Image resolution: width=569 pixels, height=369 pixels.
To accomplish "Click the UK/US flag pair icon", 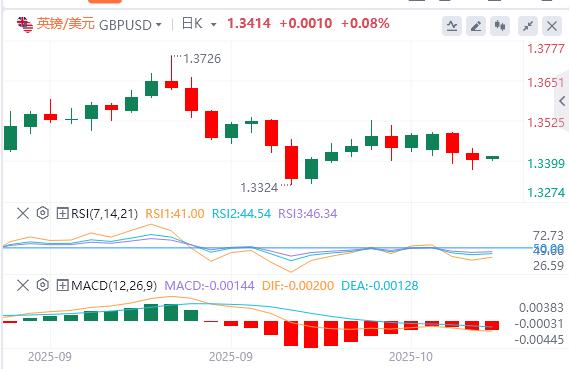I will point(25,25).
